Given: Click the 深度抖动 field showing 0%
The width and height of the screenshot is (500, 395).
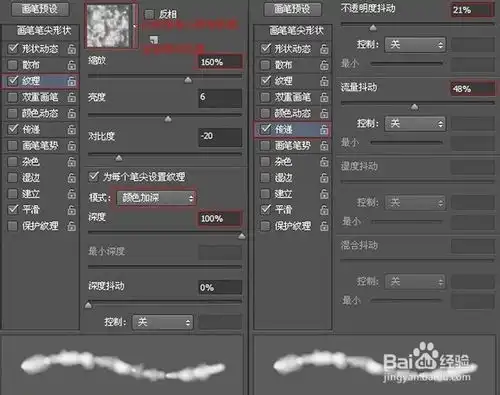Looking at the screenshot, I should point(220,287).
